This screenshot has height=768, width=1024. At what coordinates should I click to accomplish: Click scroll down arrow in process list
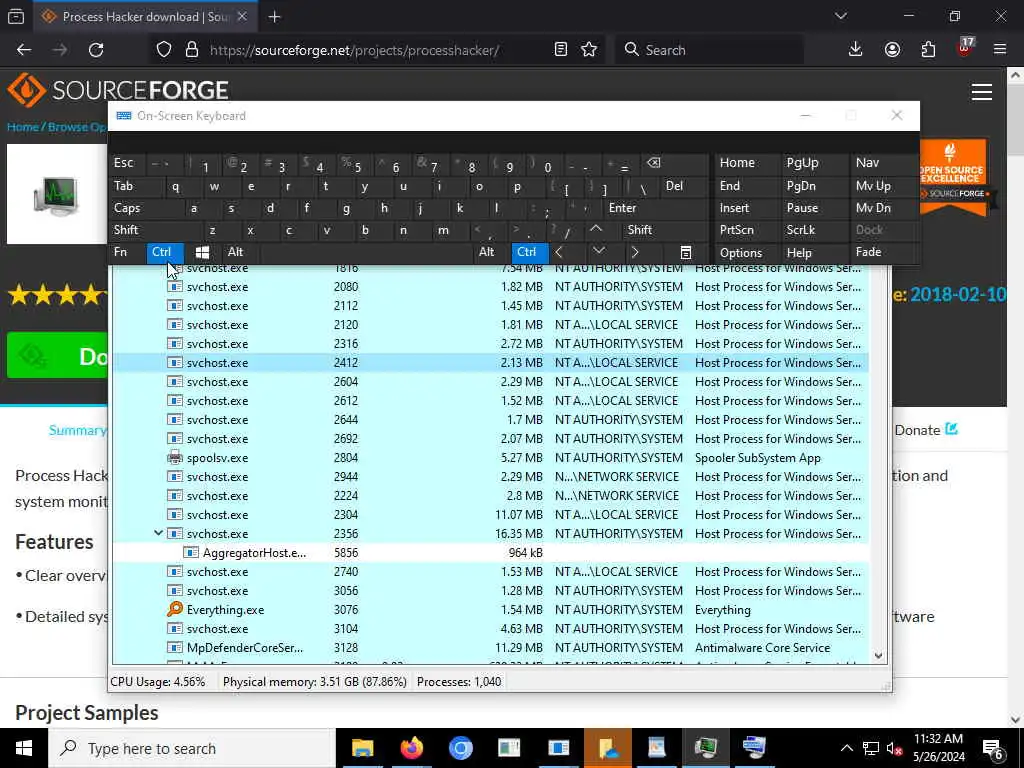pos(878,656)
